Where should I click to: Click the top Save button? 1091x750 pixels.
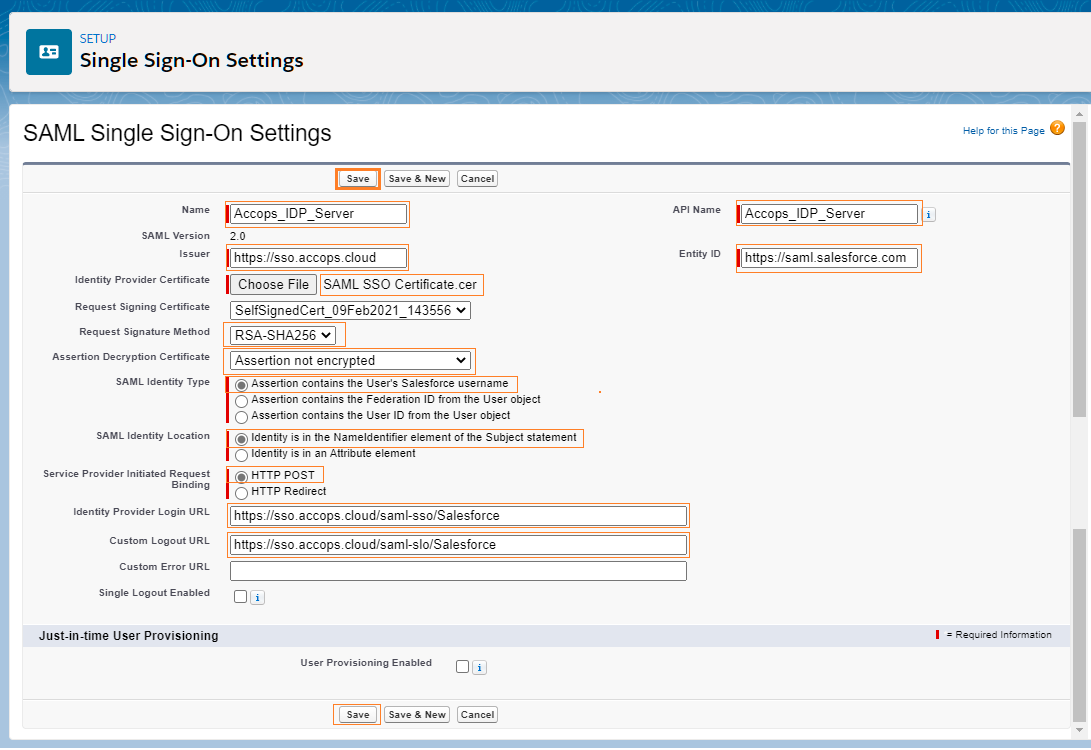click(358, 179)
